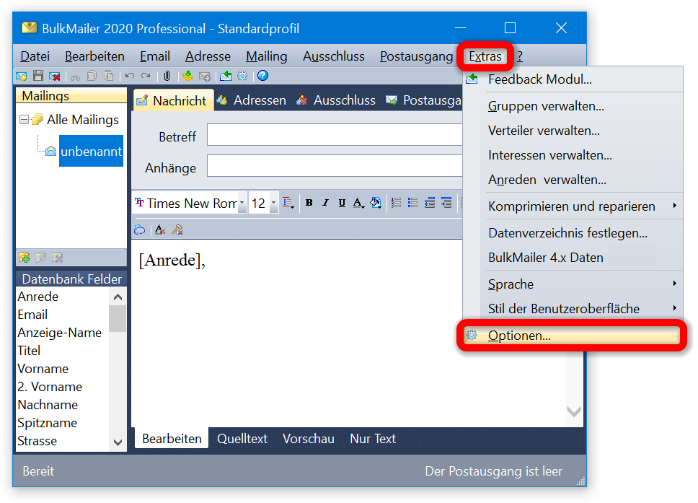This screenshot has height=503, width=698.
Task: Click the import addresses green arrow icon
Action: coord(187,76)
